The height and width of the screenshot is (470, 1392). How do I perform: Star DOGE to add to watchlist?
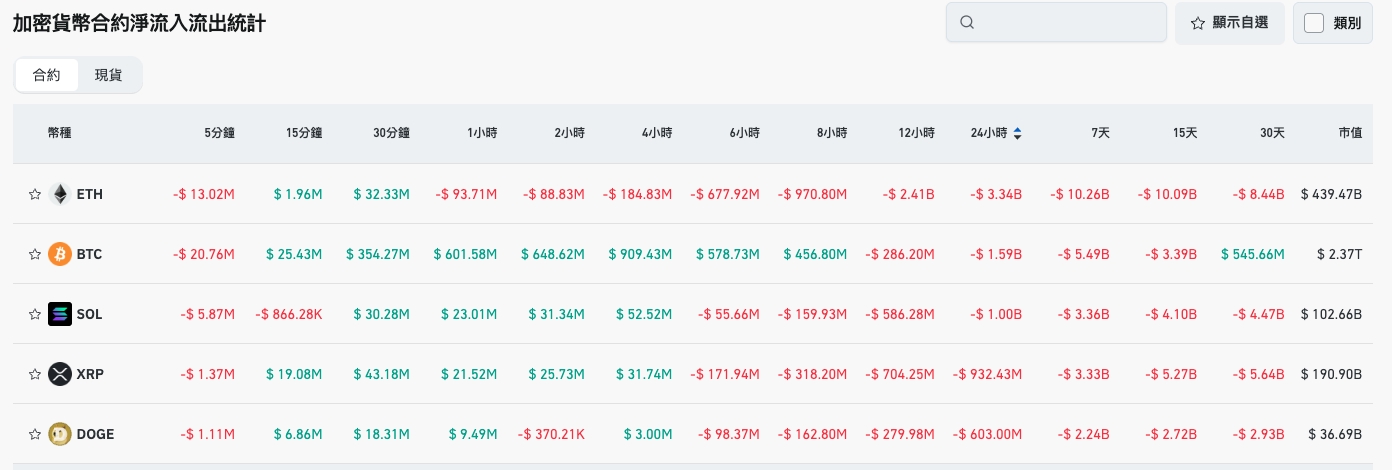(35, 434)
